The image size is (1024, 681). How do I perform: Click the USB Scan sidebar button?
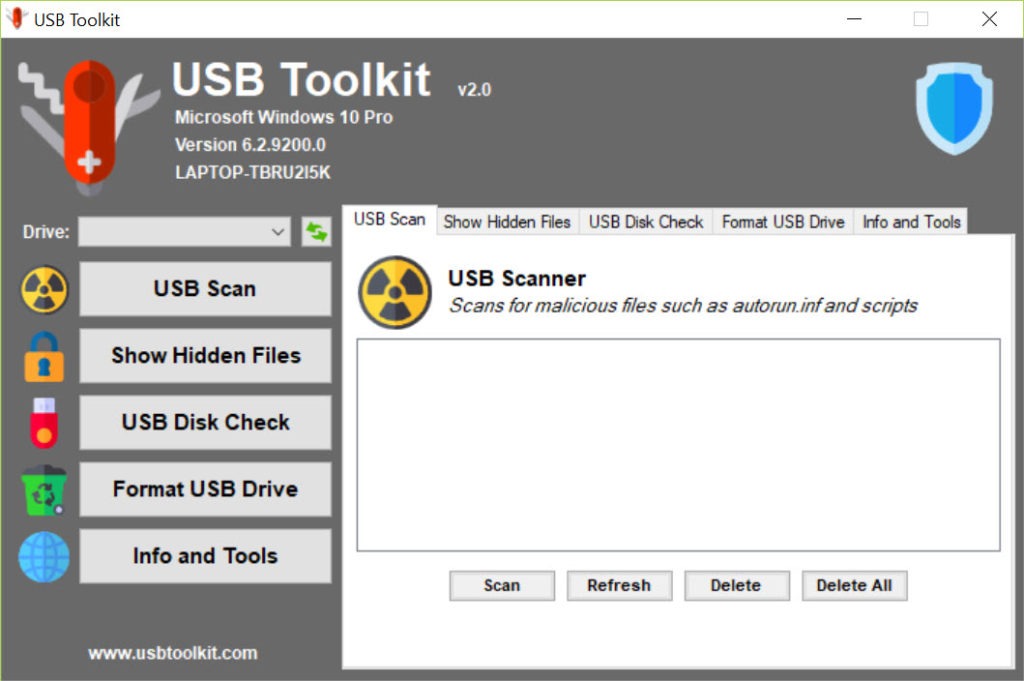point(205,289)
